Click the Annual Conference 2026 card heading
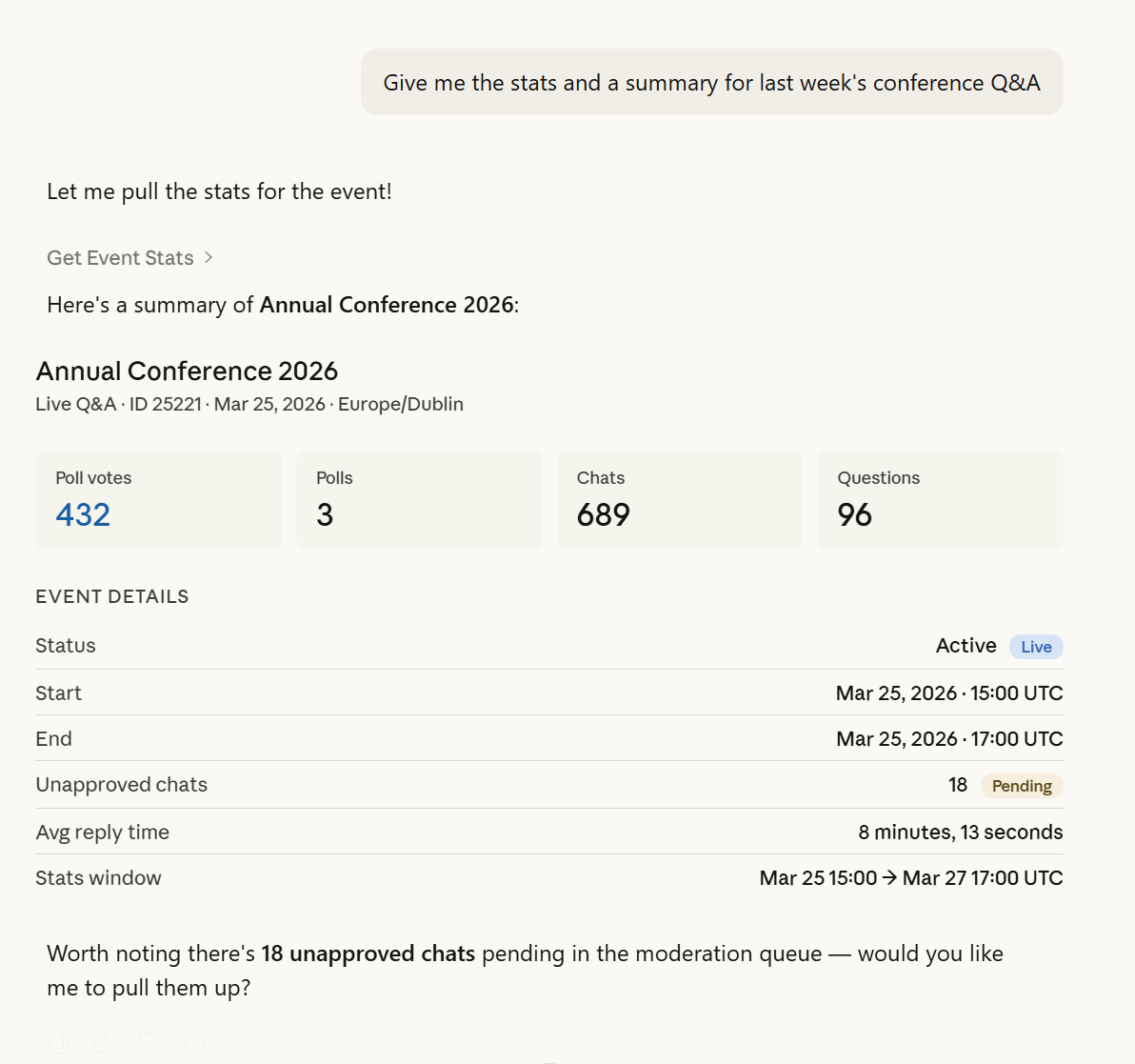This screenshot has height=1064, width=1135. coord(187,371)
